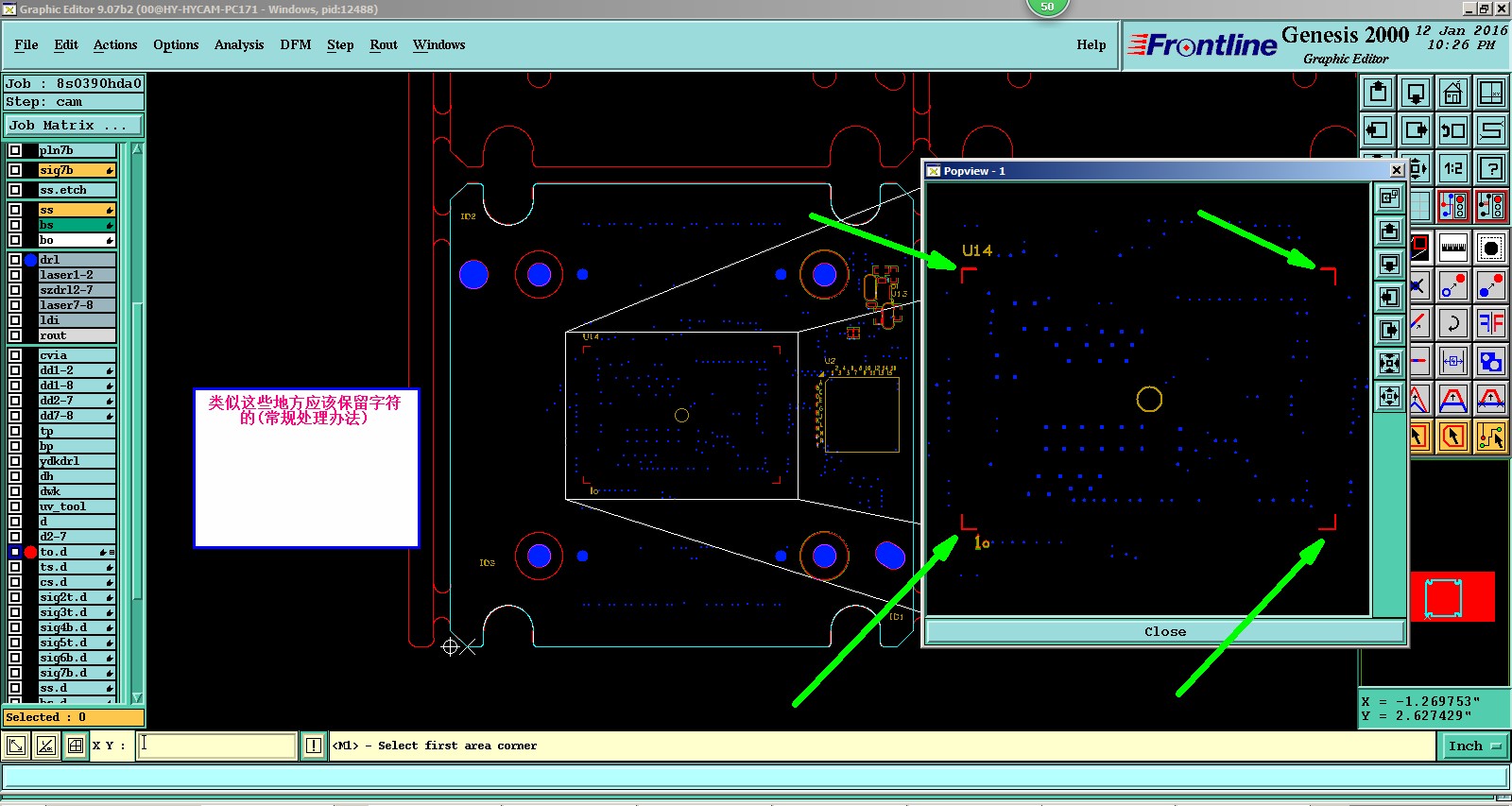
Task: Select the 1:2 zoom scale icon
Action: (1453, 168)
